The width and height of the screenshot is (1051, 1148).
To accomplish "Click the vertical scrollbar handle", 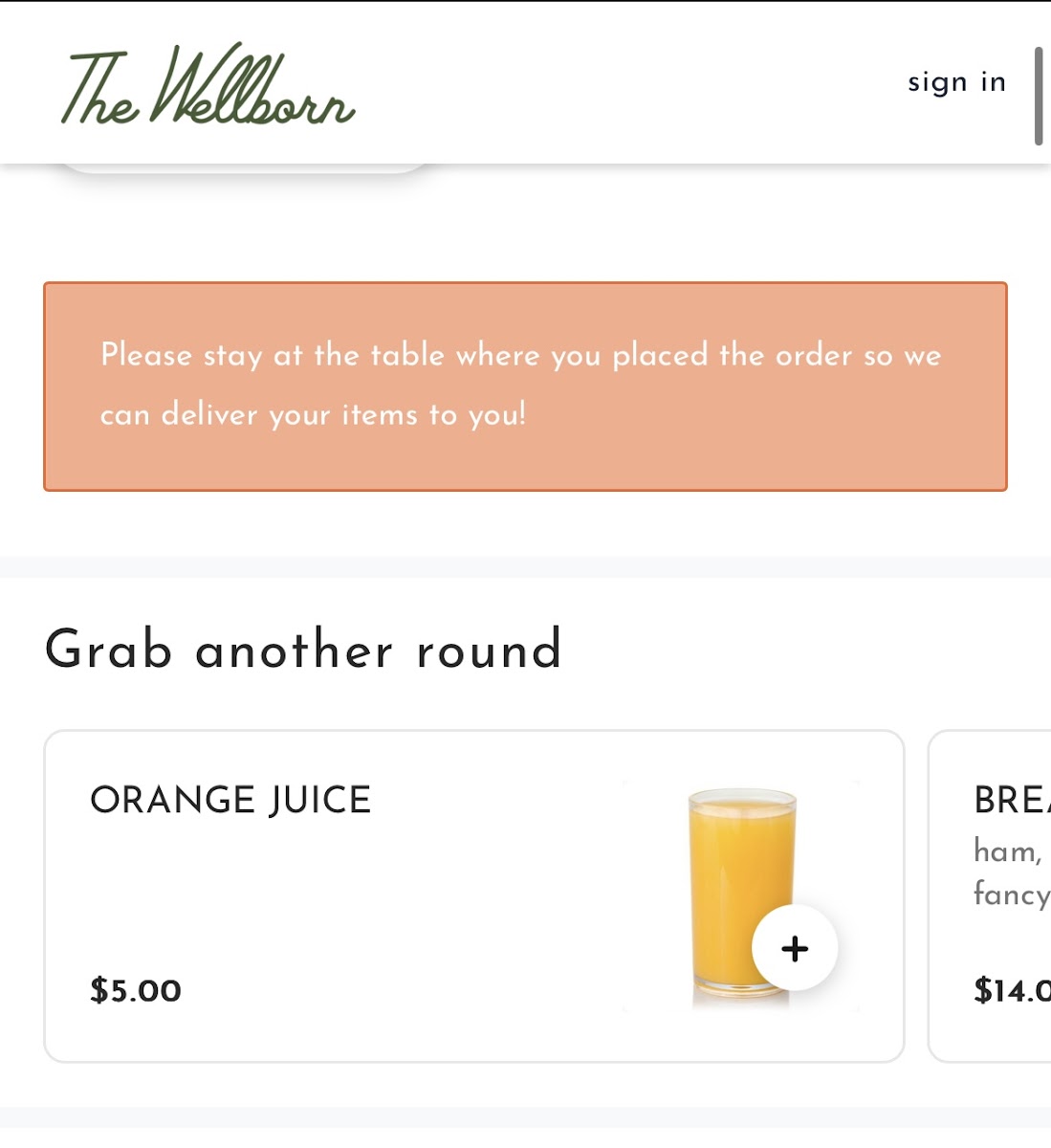I will [x=1039, y=96].
